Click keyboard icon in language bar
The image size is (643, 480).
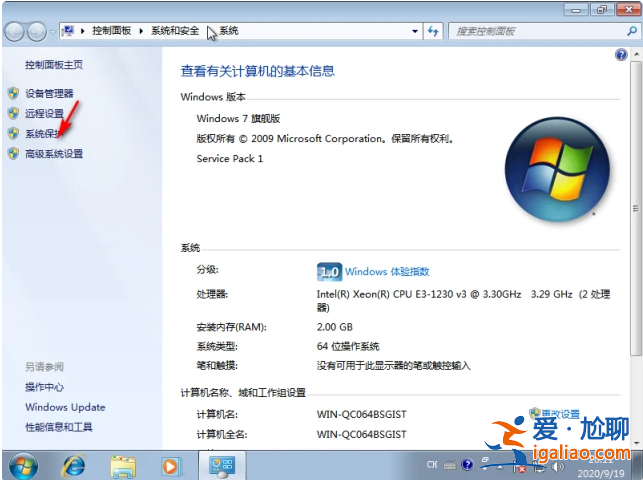click(450, 465)
